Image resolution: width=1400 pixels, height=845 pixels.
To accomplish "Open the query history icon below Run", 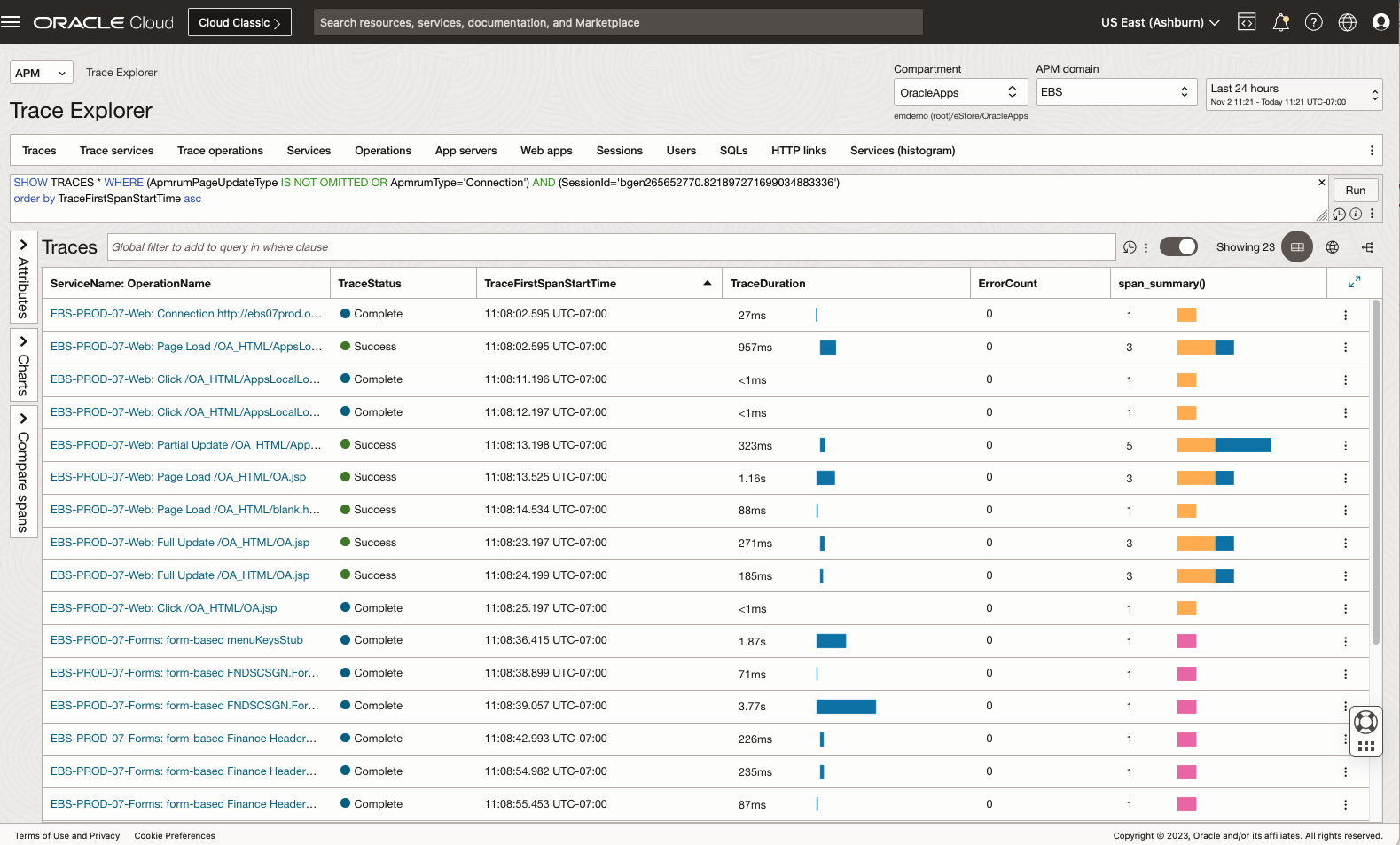I will click(1339, 214).
